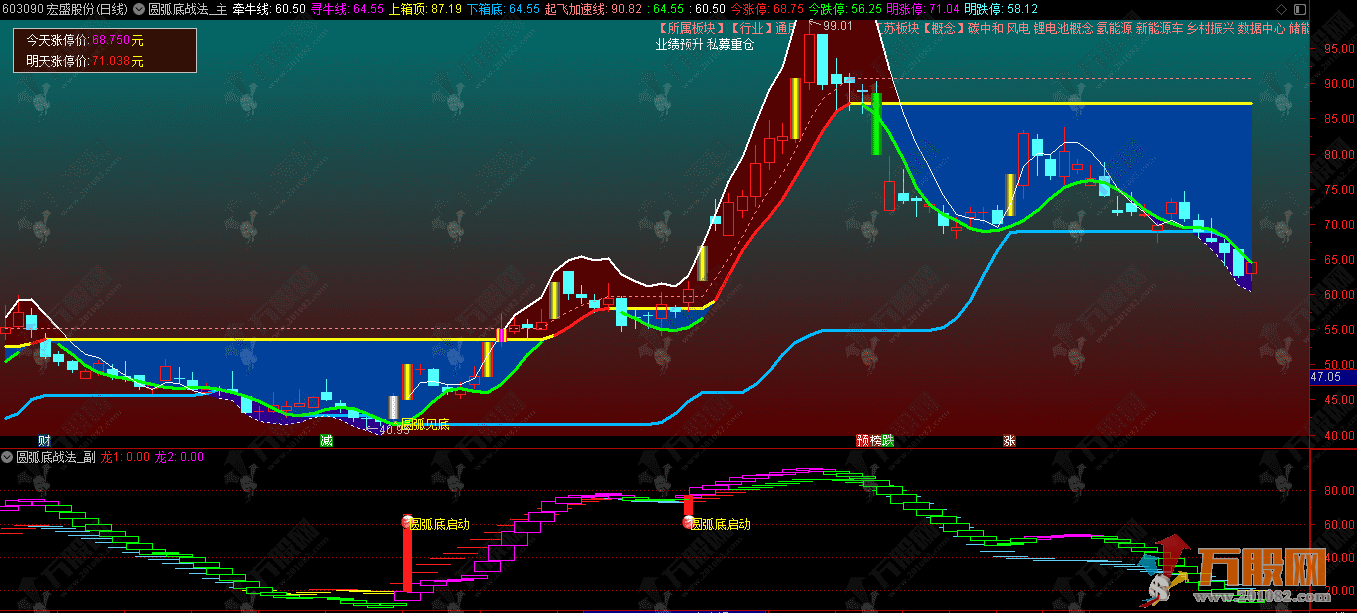Click the 减 event marker below the chart

click(x=326, y=440)
